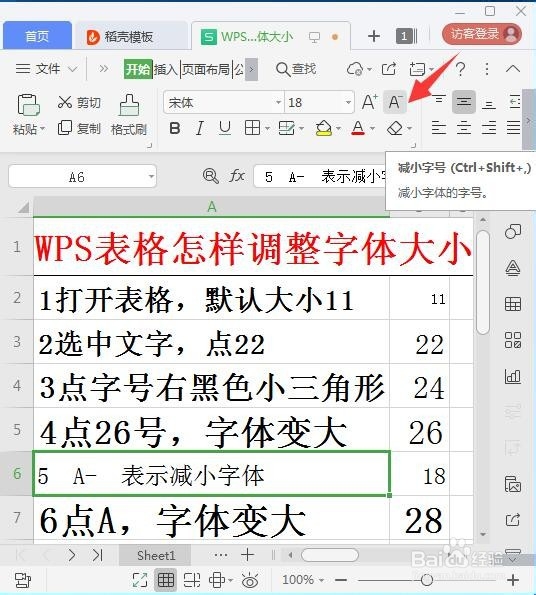
Task: Open the vertical three-dots more menu
Action: (x=487, y=69)
